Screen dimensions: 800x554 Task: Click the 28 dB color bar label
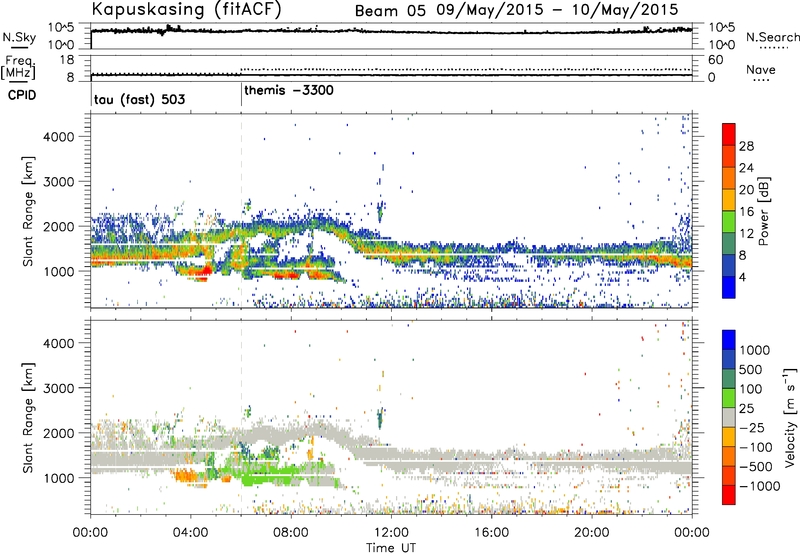tap(746, 146)
